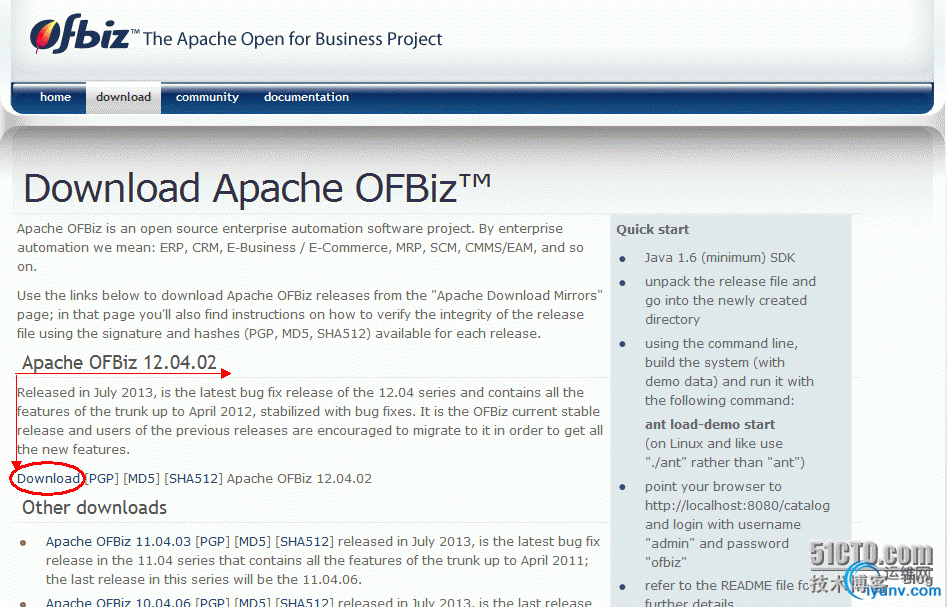
Task: Click the 'Java 1.6 (minimum) SDK' item
Action: coord(719,257)
